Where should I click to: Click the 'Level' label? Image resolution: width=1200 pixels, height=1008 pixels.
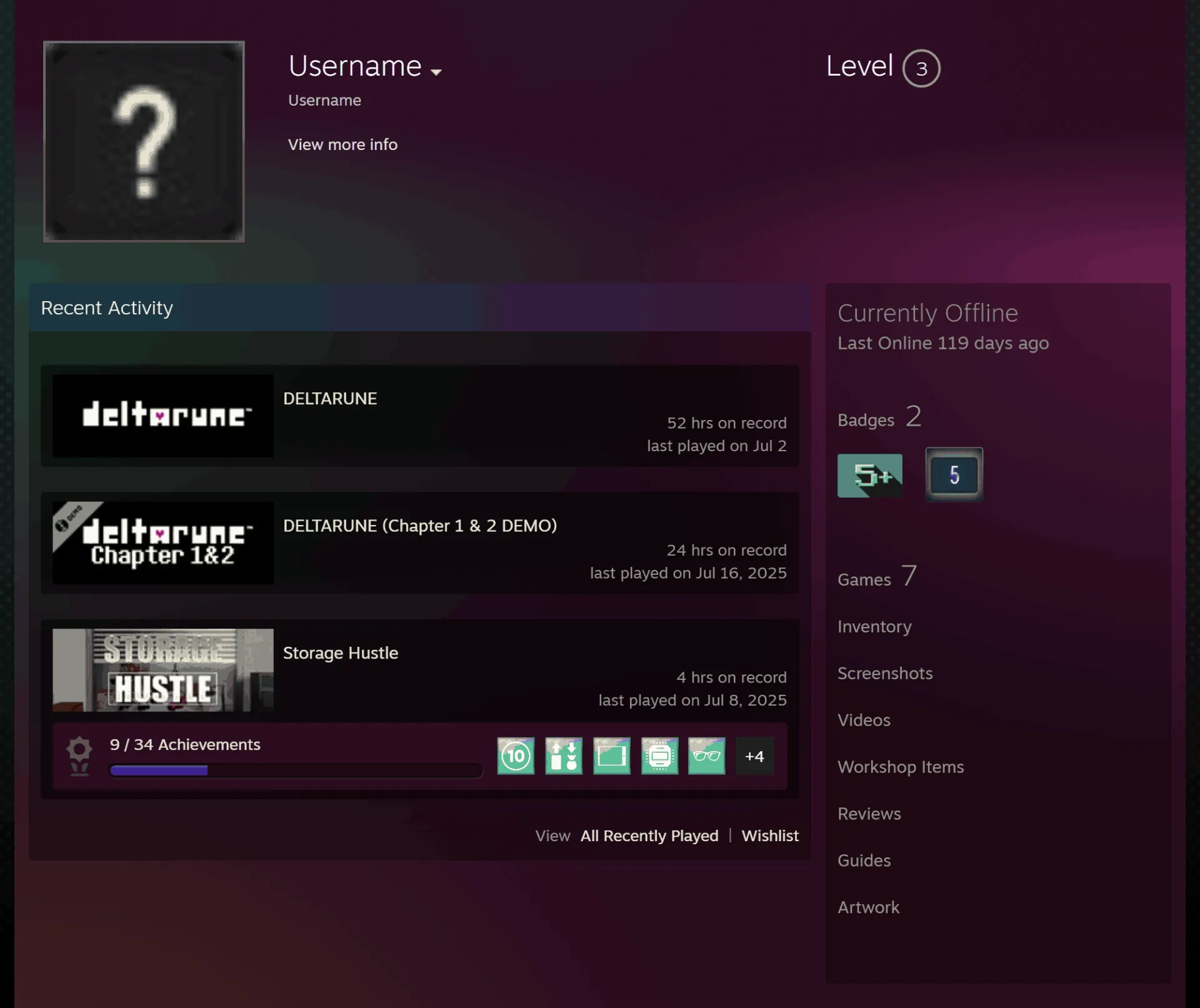coord(859,66)
